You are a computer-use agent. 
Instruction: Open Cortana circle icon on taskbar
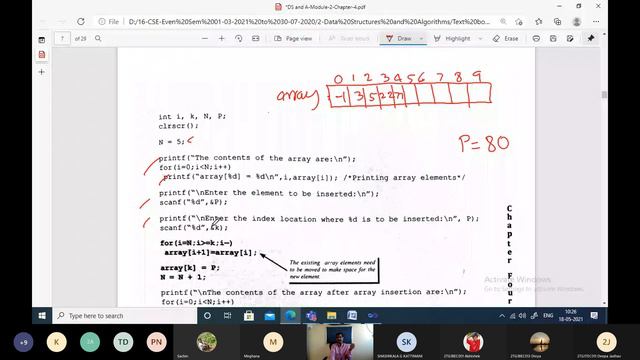(x=207, y=316)
